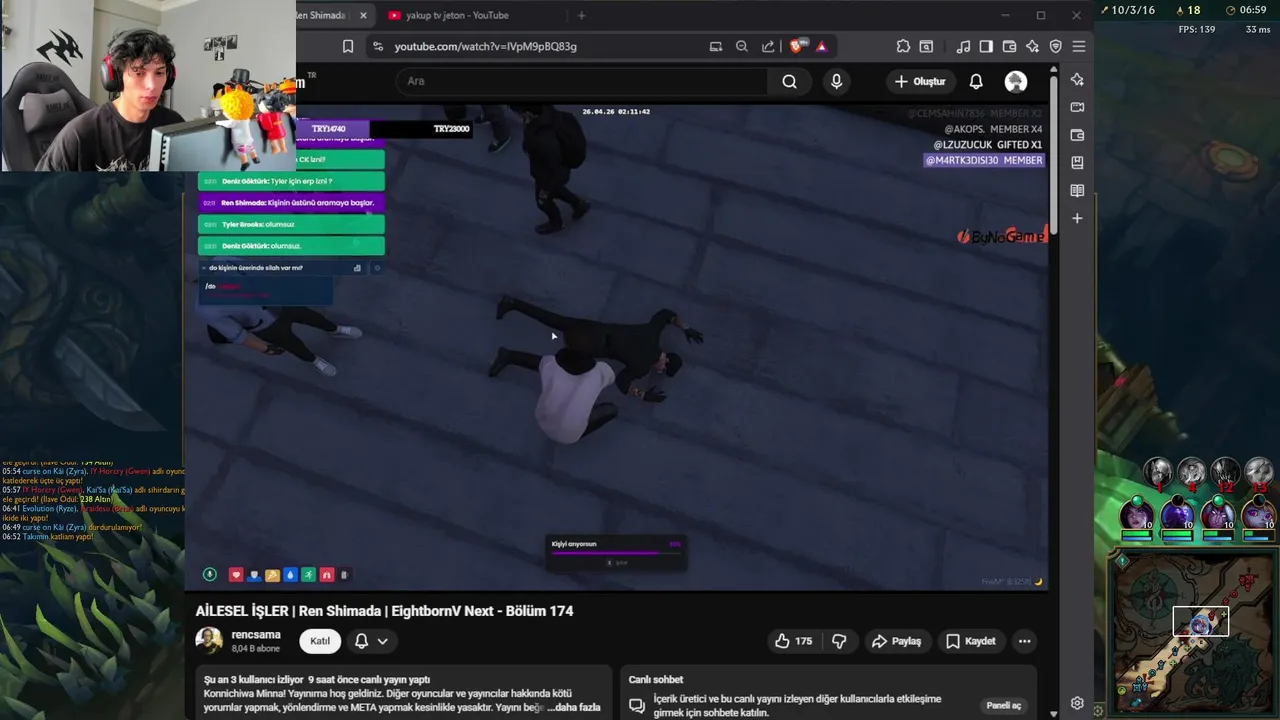Click the find-in-page extension icon

point(926,46)
